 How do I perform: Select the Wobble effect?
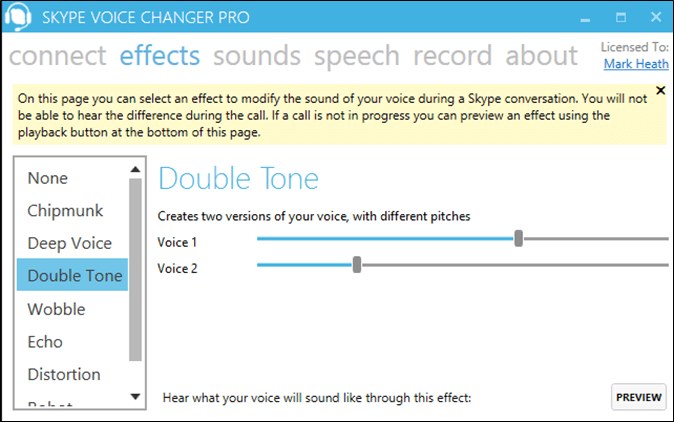57,309
